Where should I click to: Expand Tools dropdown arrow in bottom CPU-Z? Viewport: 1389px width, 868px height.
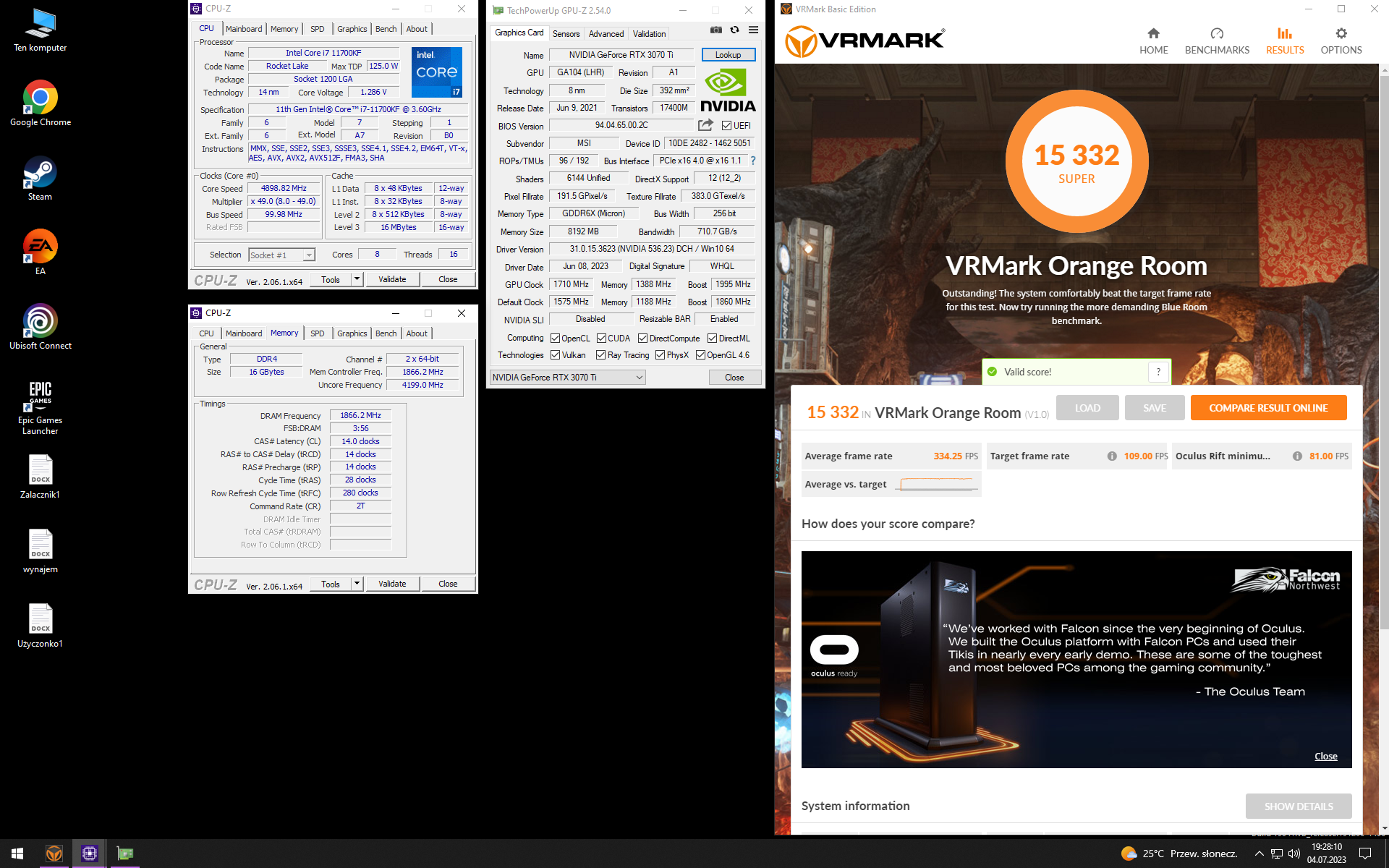[357, 584]
